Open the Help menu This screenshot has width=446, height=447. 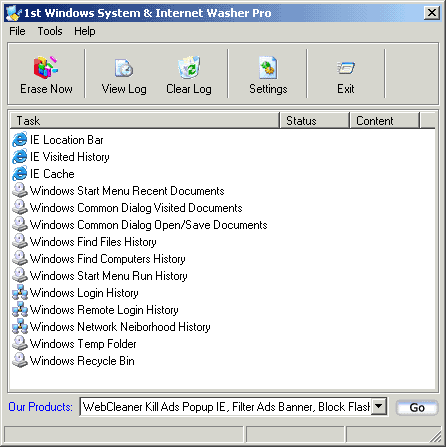coord(85,31)
